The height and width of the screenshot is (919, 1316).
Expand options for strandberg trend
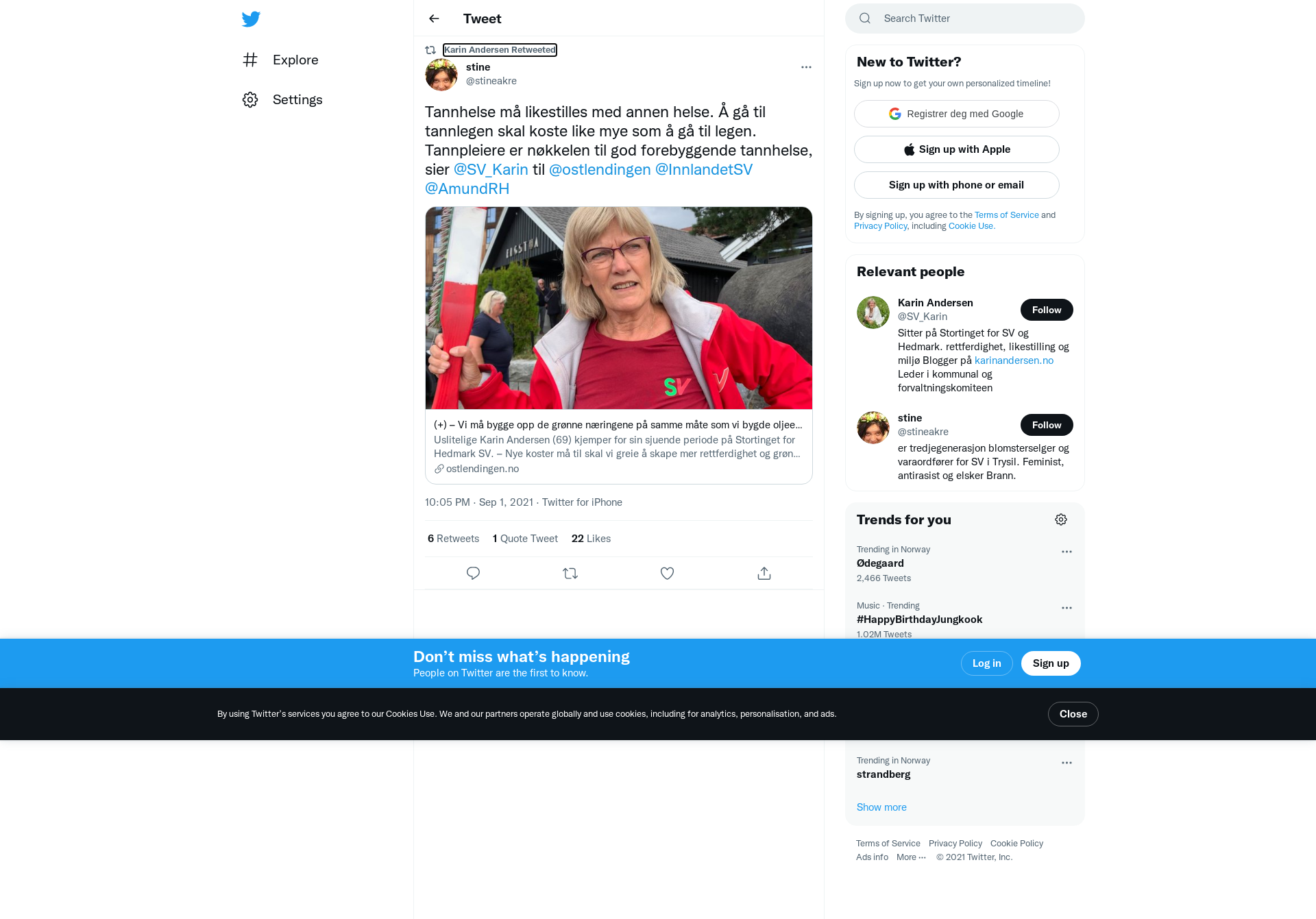1067,763
